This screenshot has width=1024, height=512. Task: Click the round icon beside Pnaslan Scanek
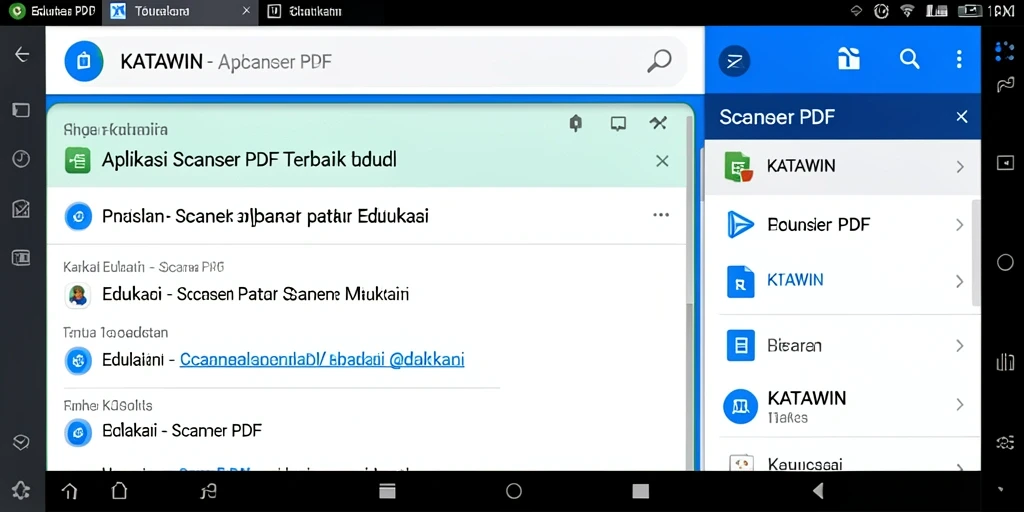tap(78, 216)
